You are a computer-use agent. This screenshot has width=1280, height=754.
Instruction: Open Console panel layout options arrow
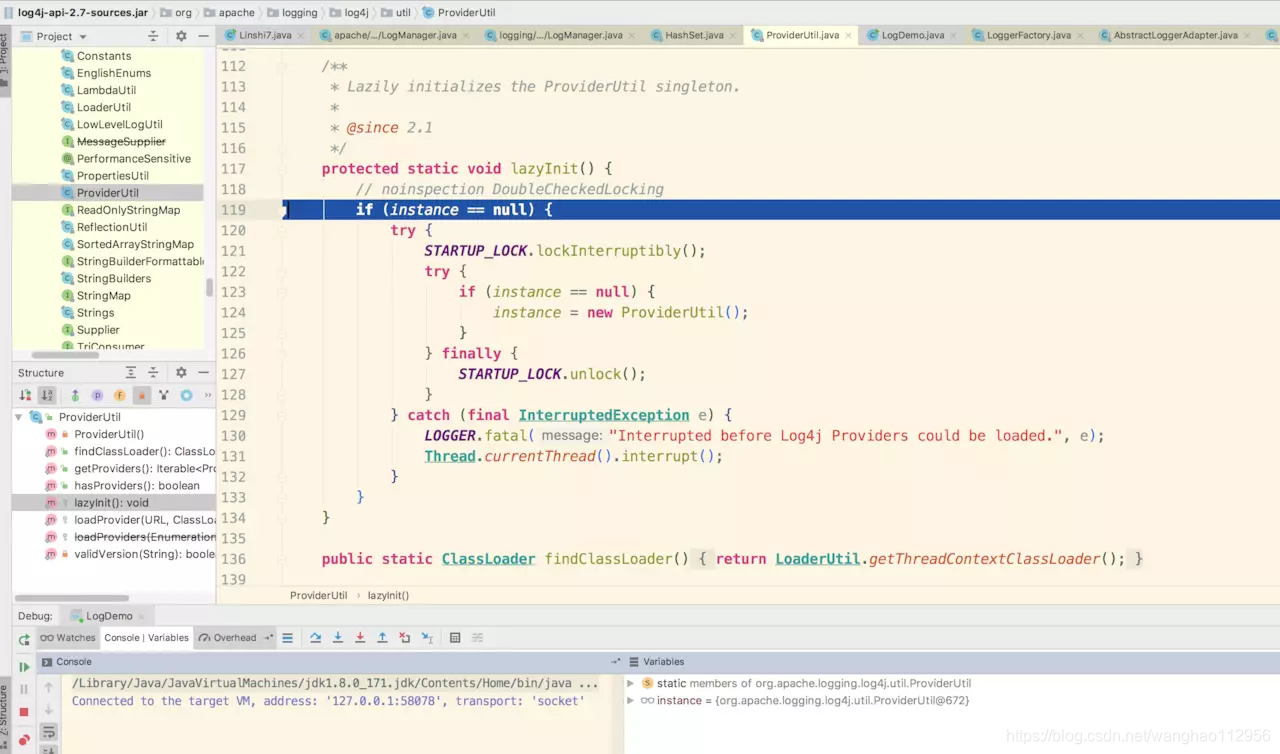(617, 662)
